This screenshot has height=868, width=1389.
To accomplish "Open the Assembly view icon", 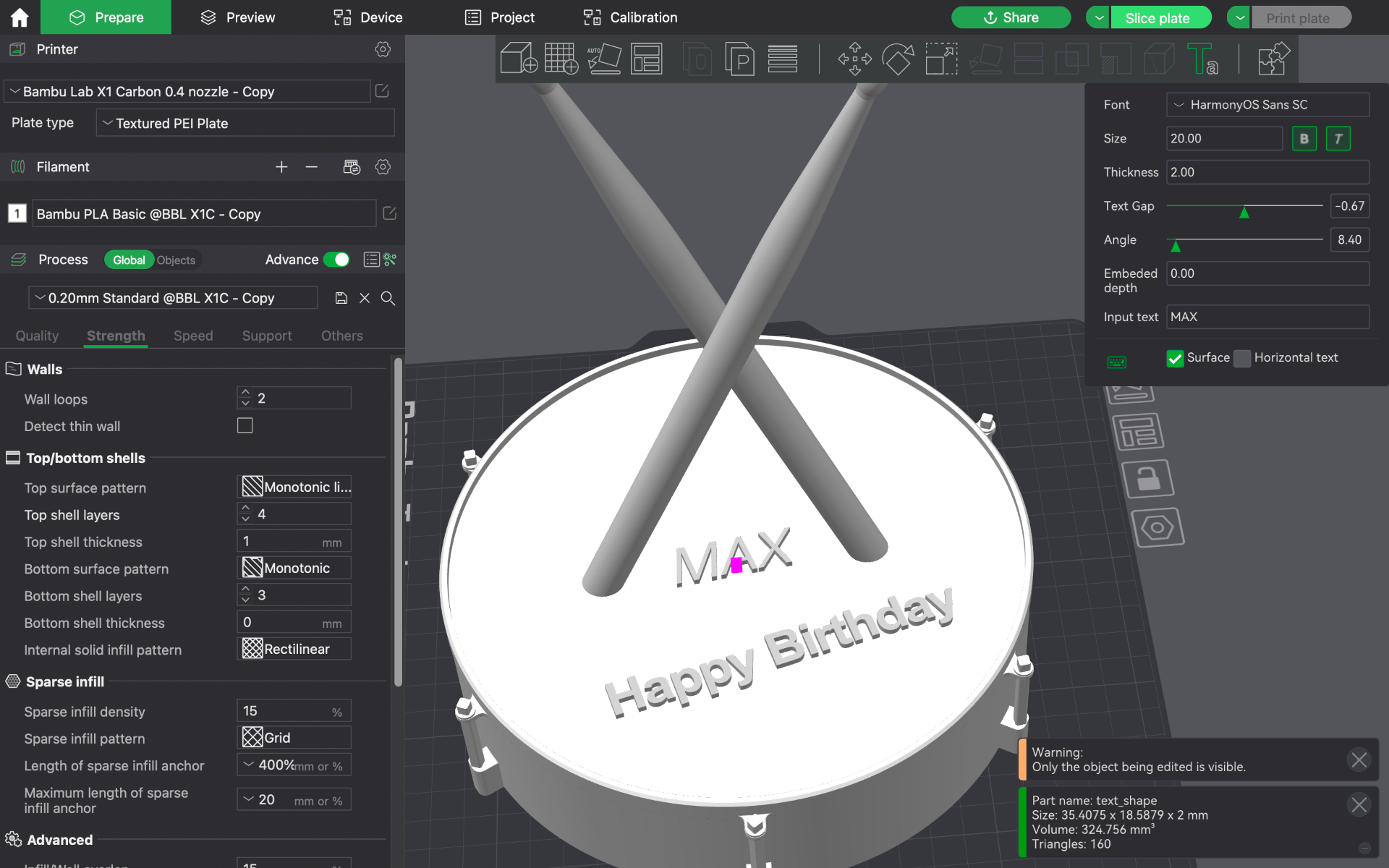I will coord(1274,59).
